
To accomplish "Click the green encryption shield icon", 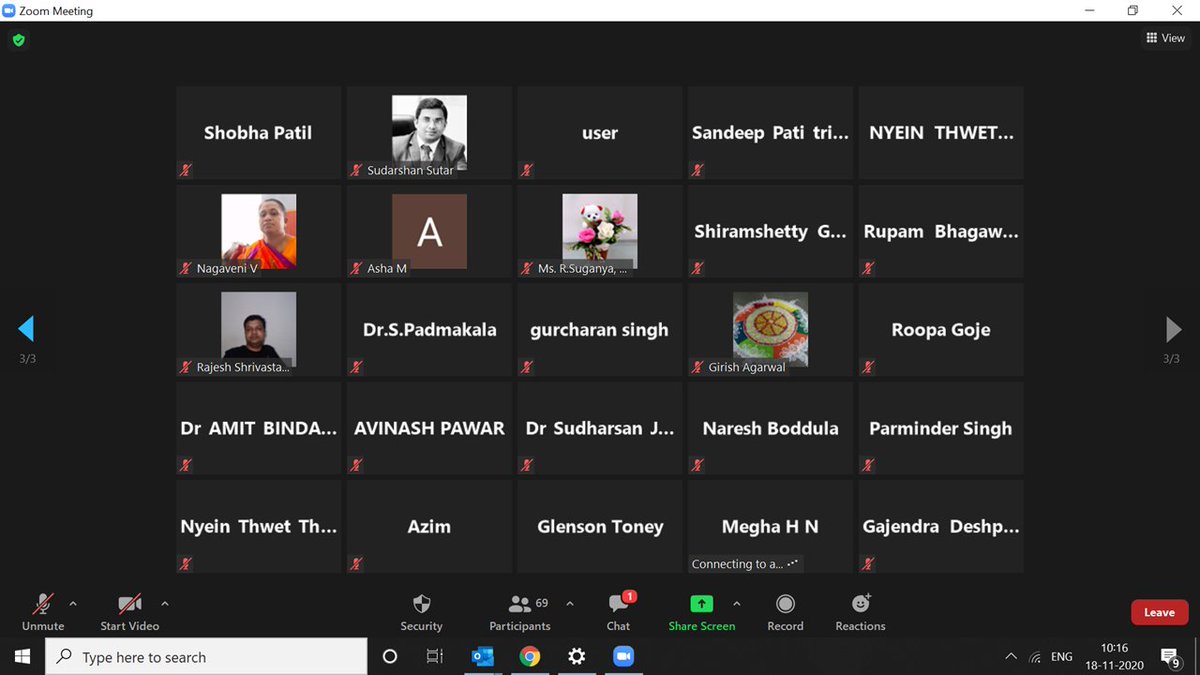I will click(x=18, y=41).
